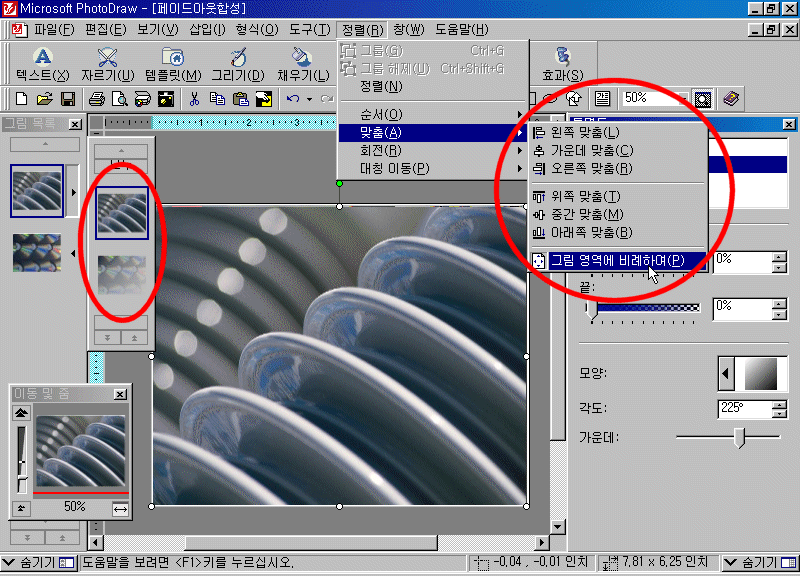The width and height of the screenshot is (800, 576).
Task: Expand object list of first 그림 목록 thumbnail
Action: pos(73,192)
